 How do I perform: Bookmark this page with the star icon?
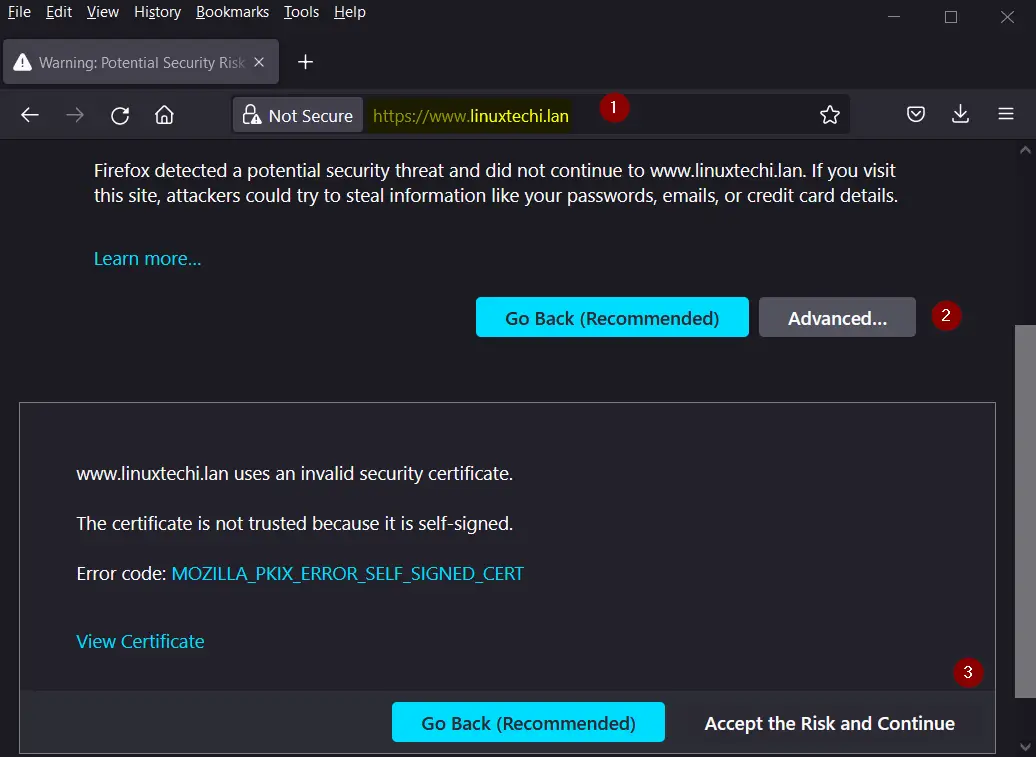[829, 115]
